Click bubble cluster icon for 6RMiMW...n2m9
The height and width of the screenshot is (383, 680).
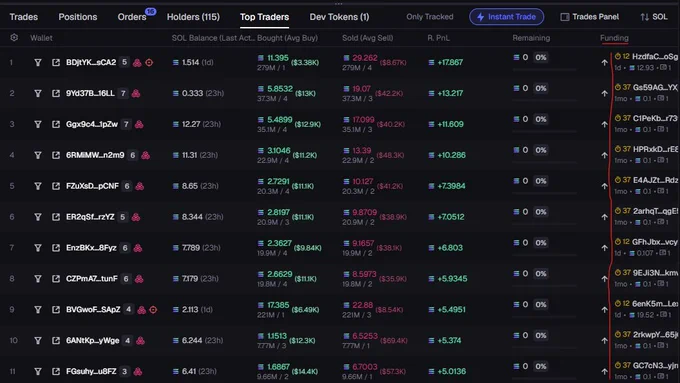click(x=146, y=155)
